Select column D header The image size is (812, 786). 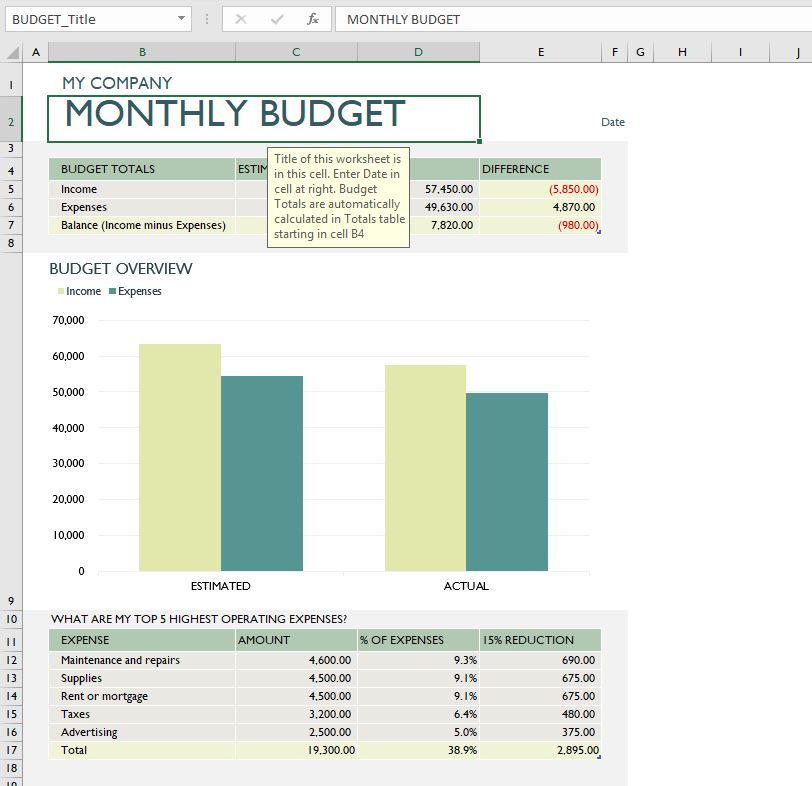tap(418, 52)
